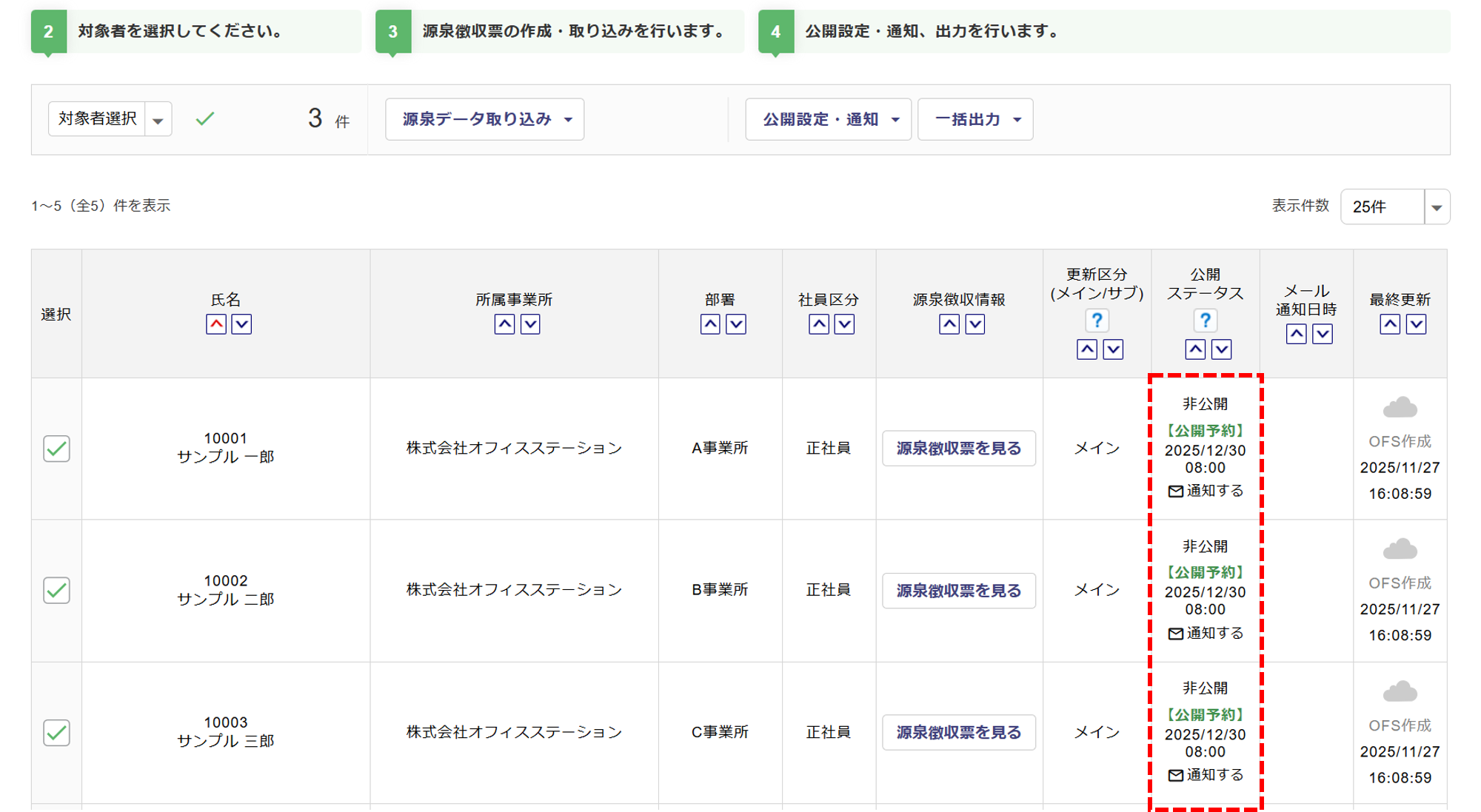Expand 源泉データ取り込み dropdown

[x=485, y=119]
